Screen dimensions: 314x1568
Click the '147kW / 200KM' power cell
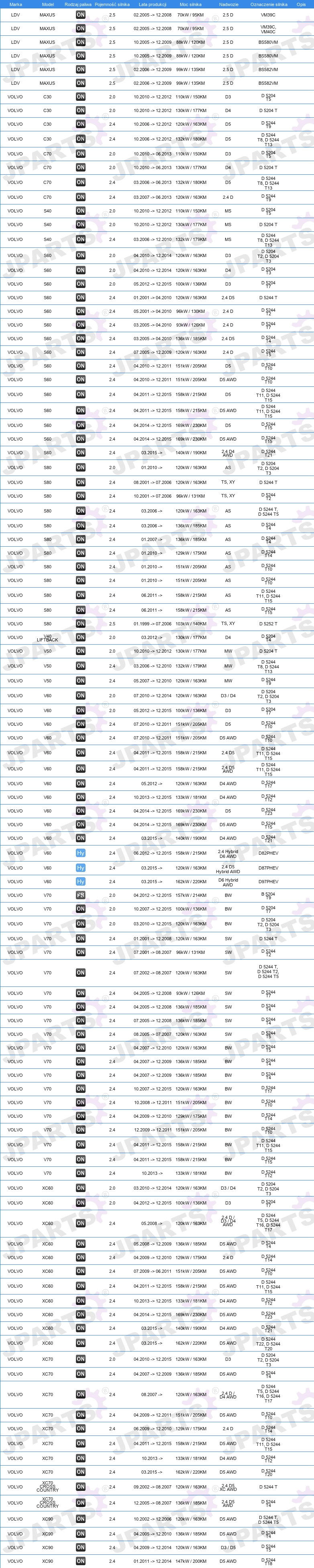[190, 1561]
